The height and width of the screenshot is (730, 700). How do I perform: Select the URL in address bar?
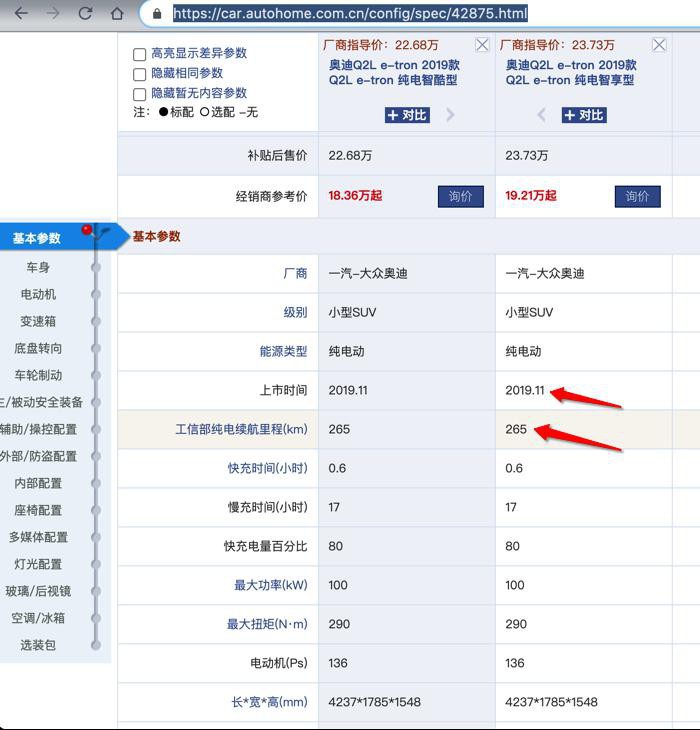pos(350,13)
